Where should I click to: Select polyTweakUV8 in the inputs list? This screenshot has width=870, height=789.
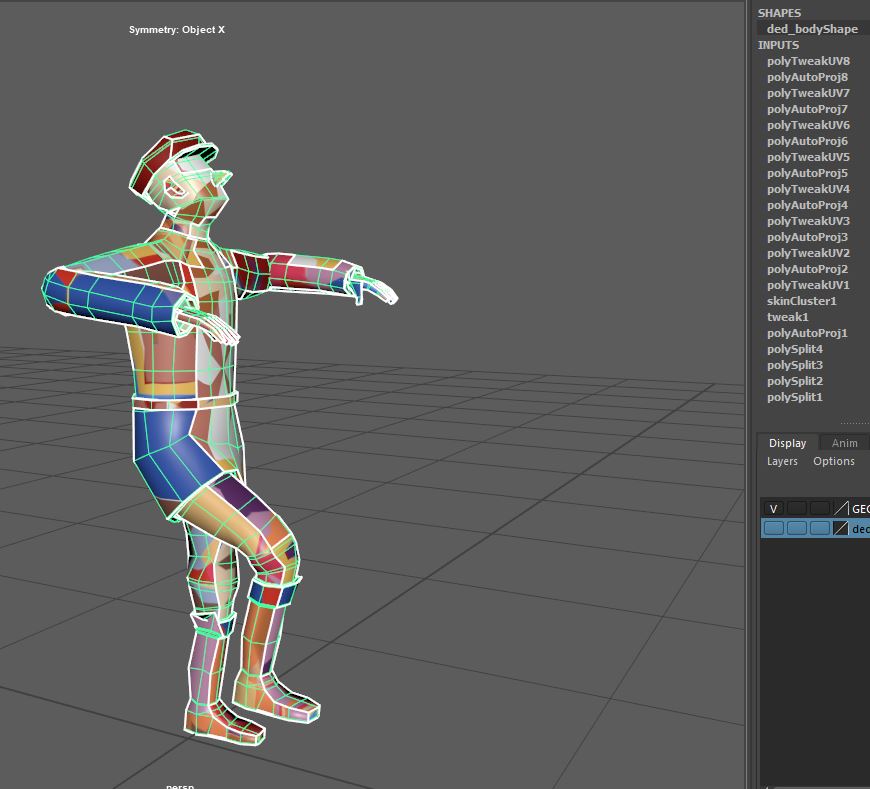click(808, 61)
